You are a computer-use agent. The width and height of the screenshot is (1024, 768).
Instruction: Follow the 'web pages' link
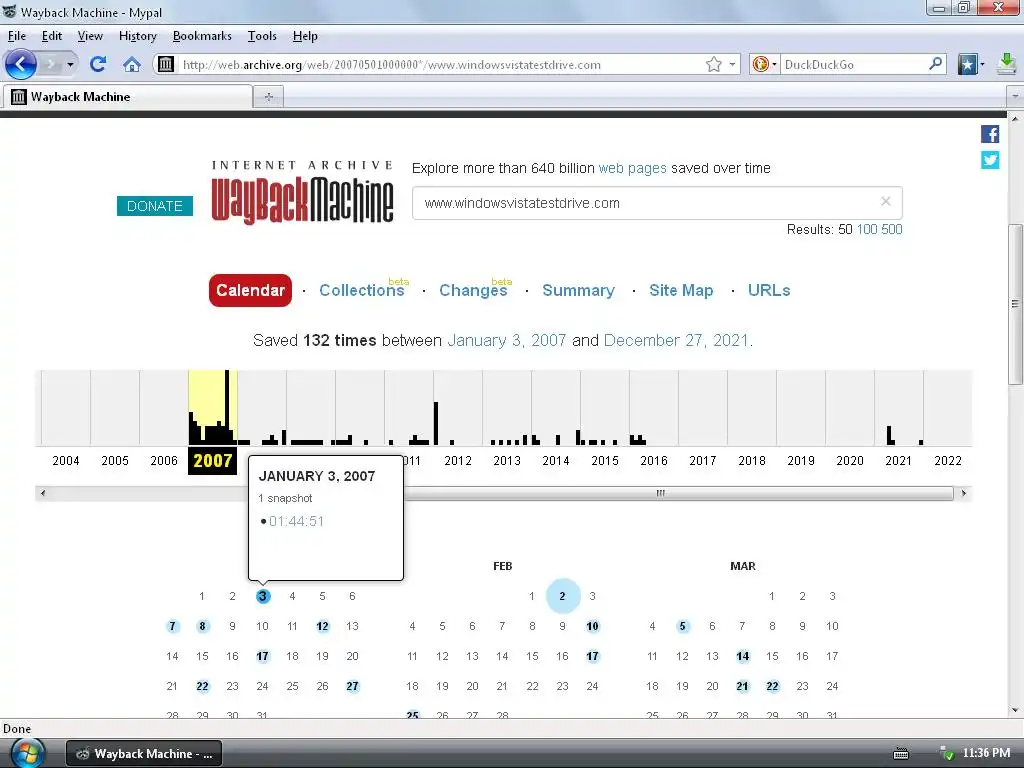pyautogui.click(x=632, y=168)
